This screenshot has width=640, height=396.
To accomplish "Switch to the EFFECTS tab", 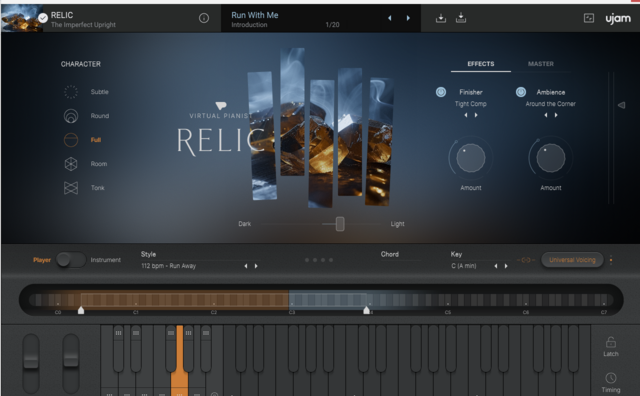I will click(481, 64).
